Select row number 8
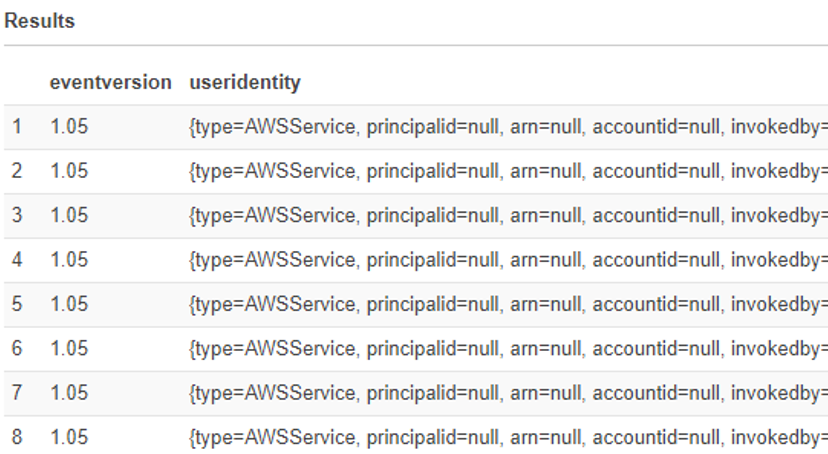This screenshot has width=828, height=454. coord(17,437)
